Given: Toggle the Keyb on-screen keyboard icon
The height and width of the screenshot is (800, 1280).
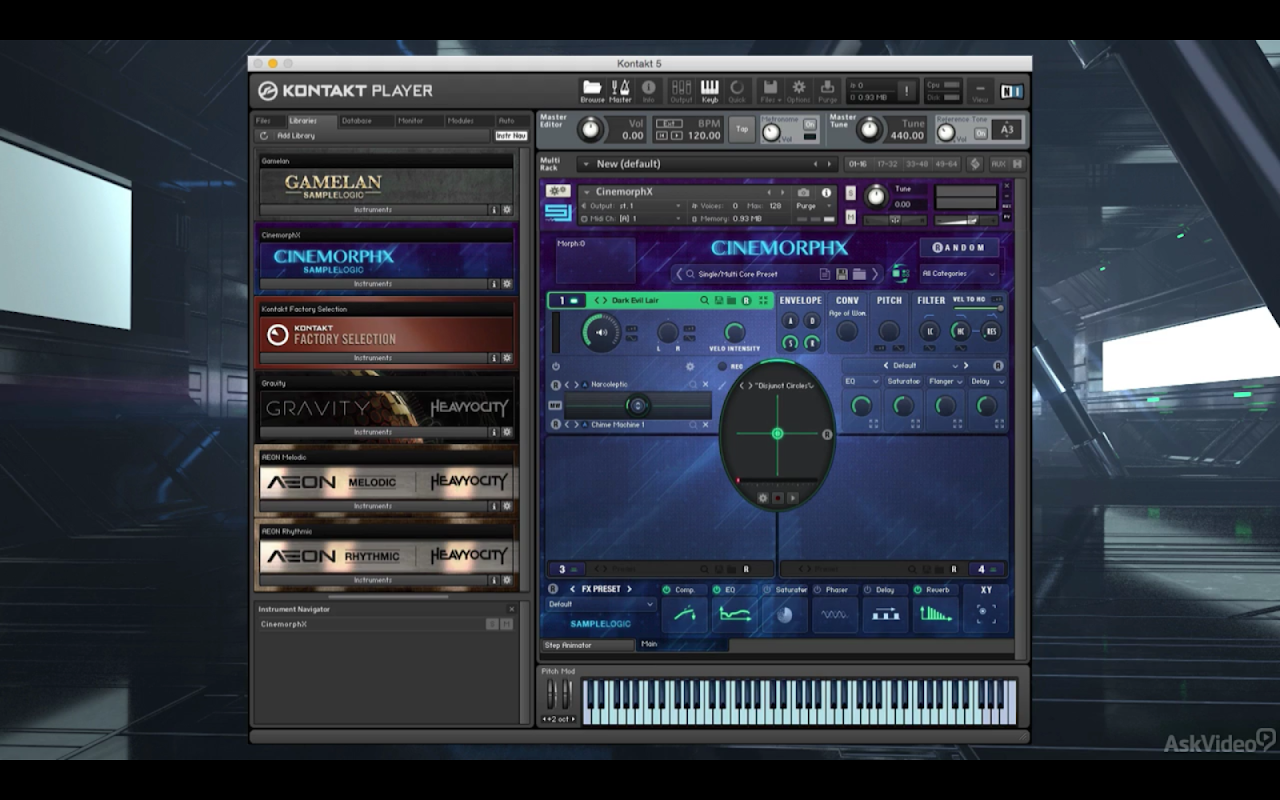Looking at the screenshot, I should tap(709, 88).
